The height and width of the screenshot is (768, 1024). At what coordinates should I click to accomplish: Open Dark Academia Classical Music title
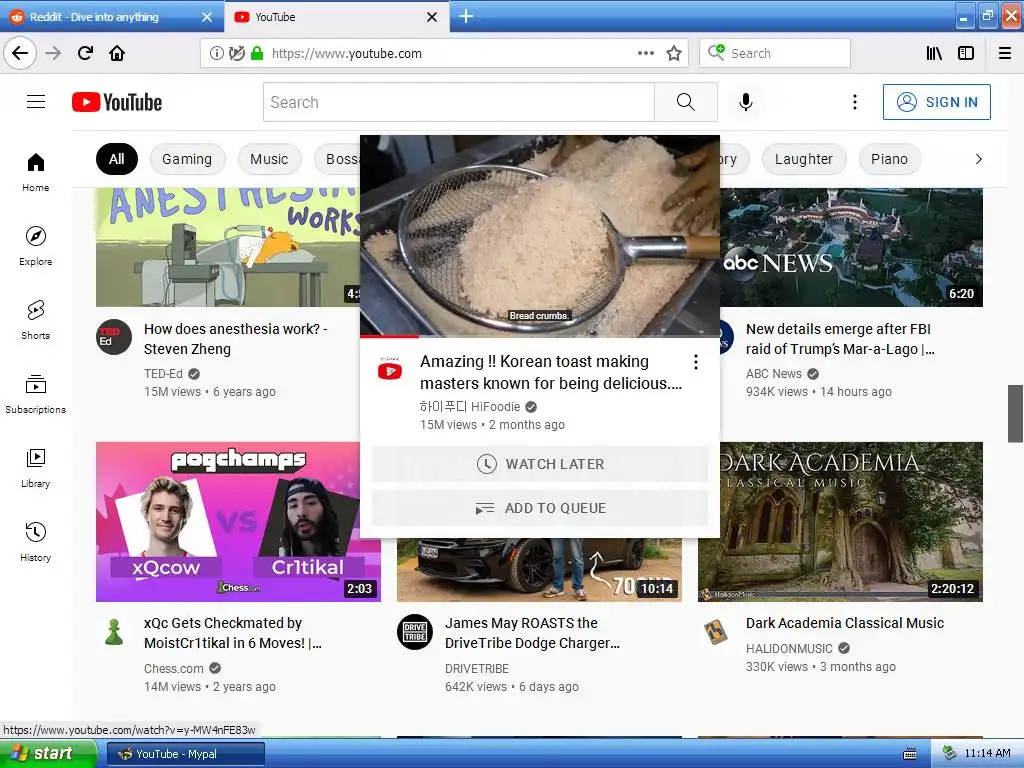(845, 623)
